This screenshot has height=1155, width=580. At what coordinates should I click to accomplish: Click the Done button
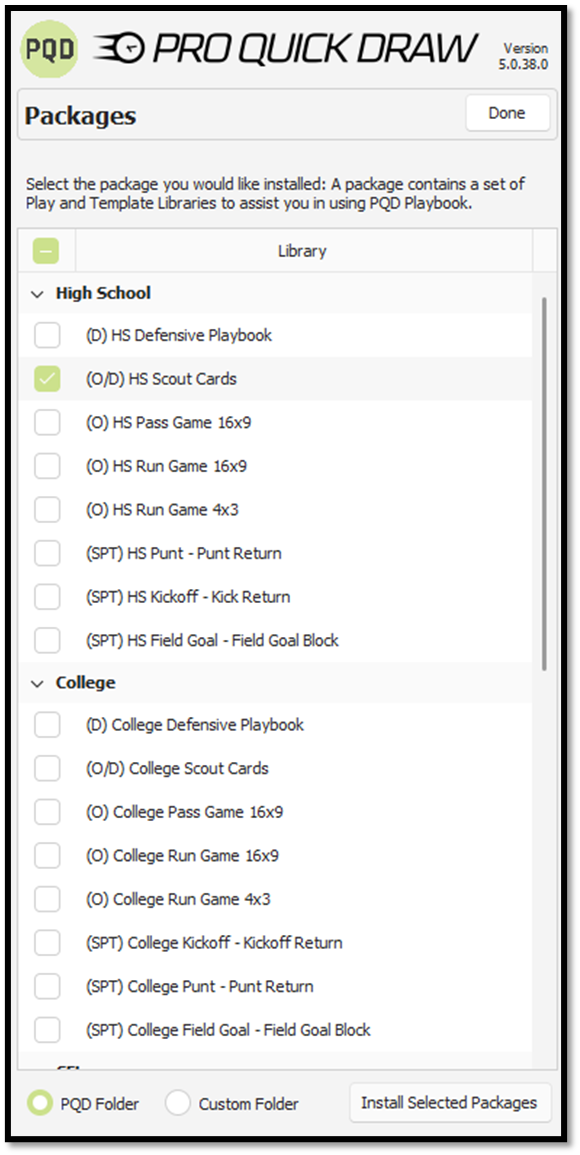click(508, 113)
